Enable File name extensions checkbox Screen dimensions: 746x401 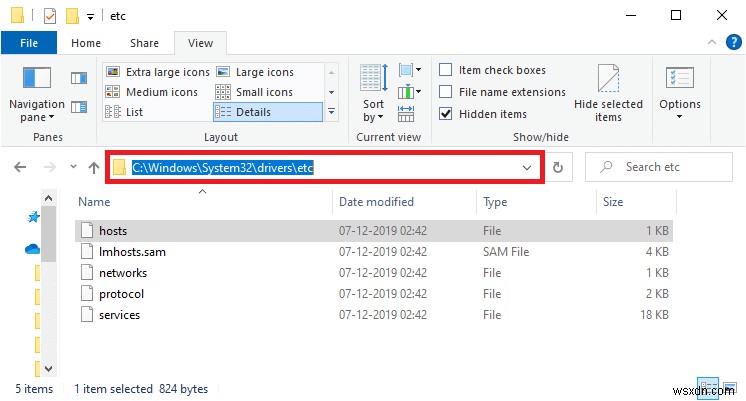pos(446,92)
